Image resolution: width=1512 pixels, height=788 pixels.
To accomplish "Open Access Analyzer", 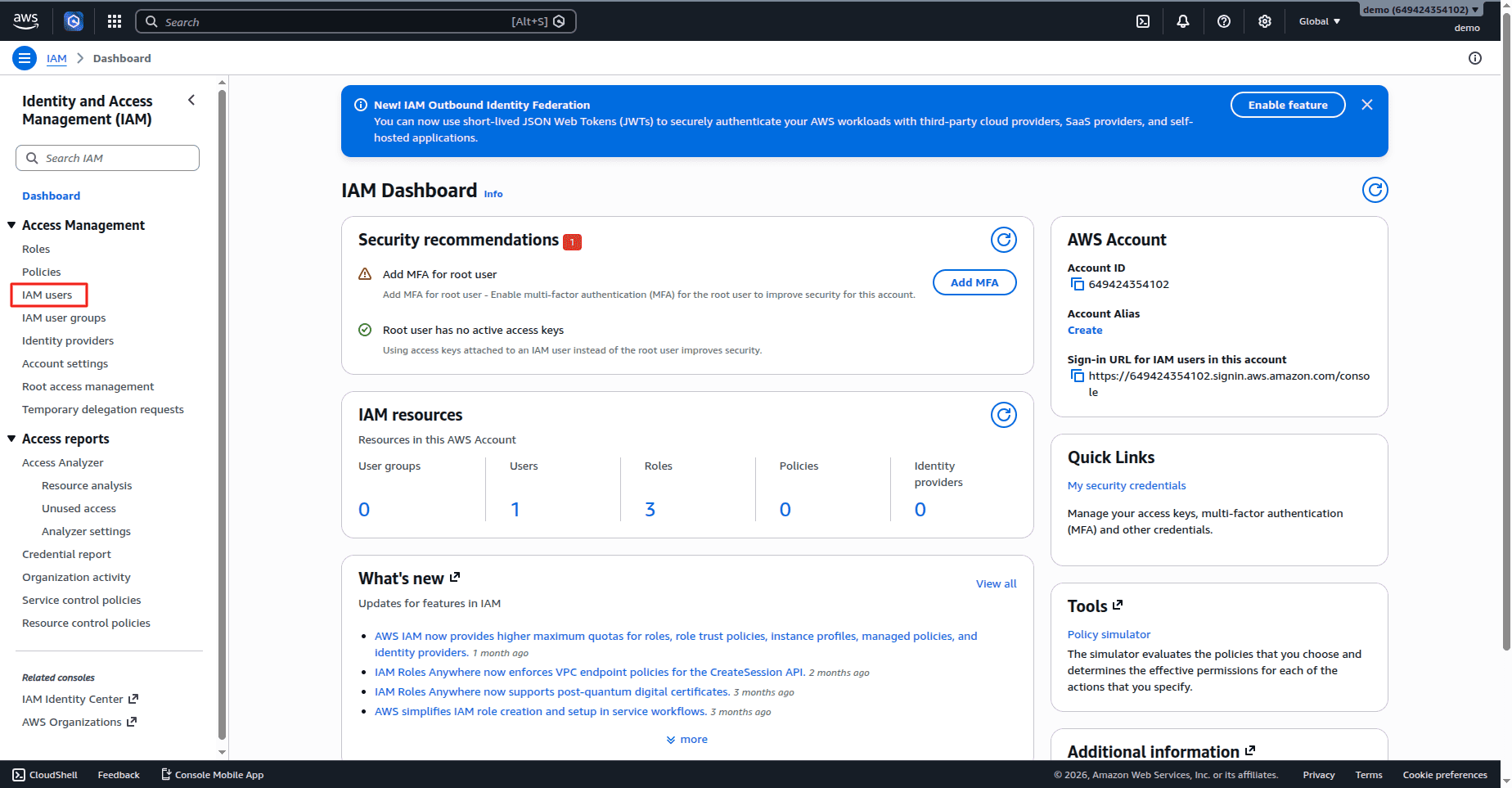I will pyautogui.click(x=63, y=462).
